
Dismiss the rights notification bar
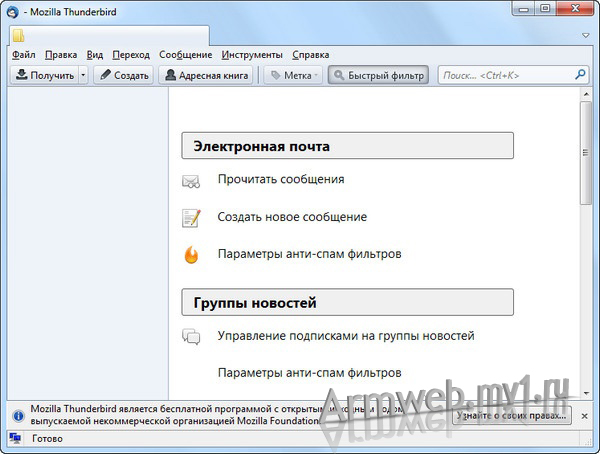584,416
